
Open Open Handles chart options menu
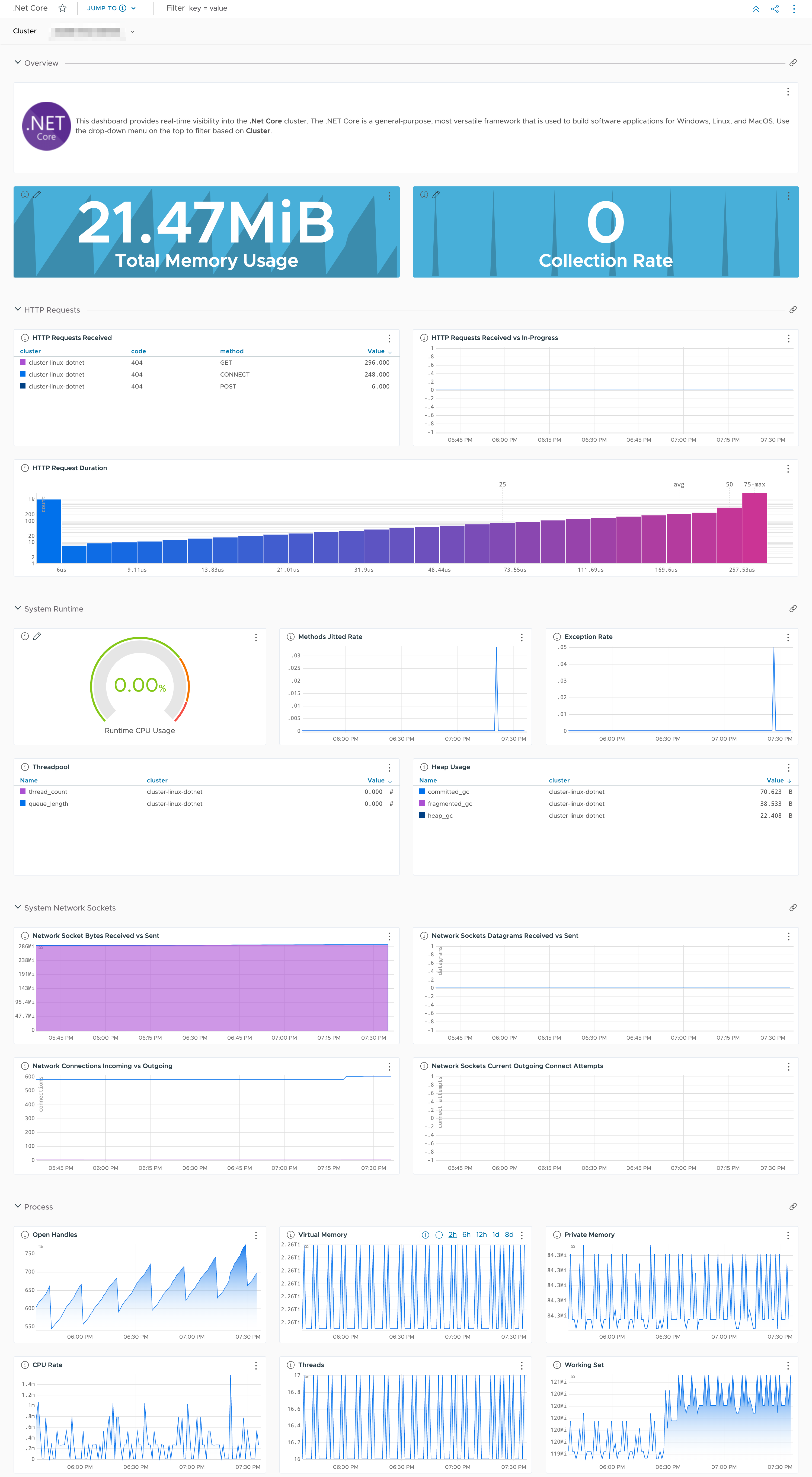coord(255,1235)
